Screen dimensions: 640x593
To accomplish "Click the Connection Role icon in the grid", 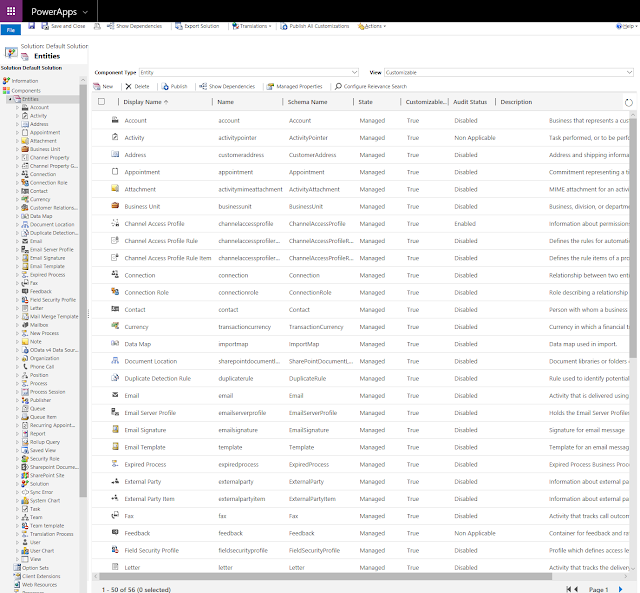I will tap(115, 292).
